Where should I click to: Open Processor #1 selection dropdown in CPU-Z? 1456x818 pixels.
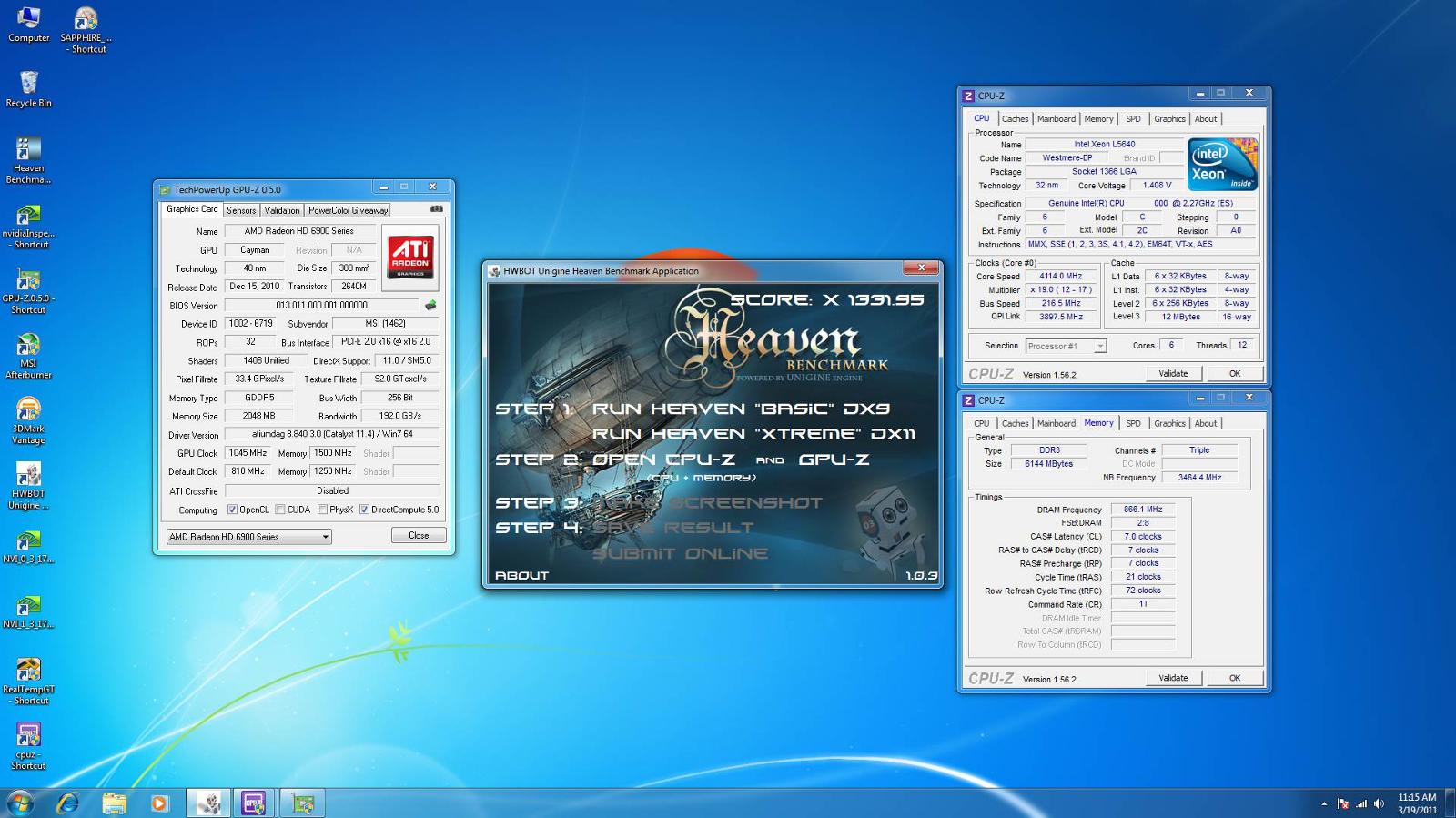click(x=1066, y=346)
